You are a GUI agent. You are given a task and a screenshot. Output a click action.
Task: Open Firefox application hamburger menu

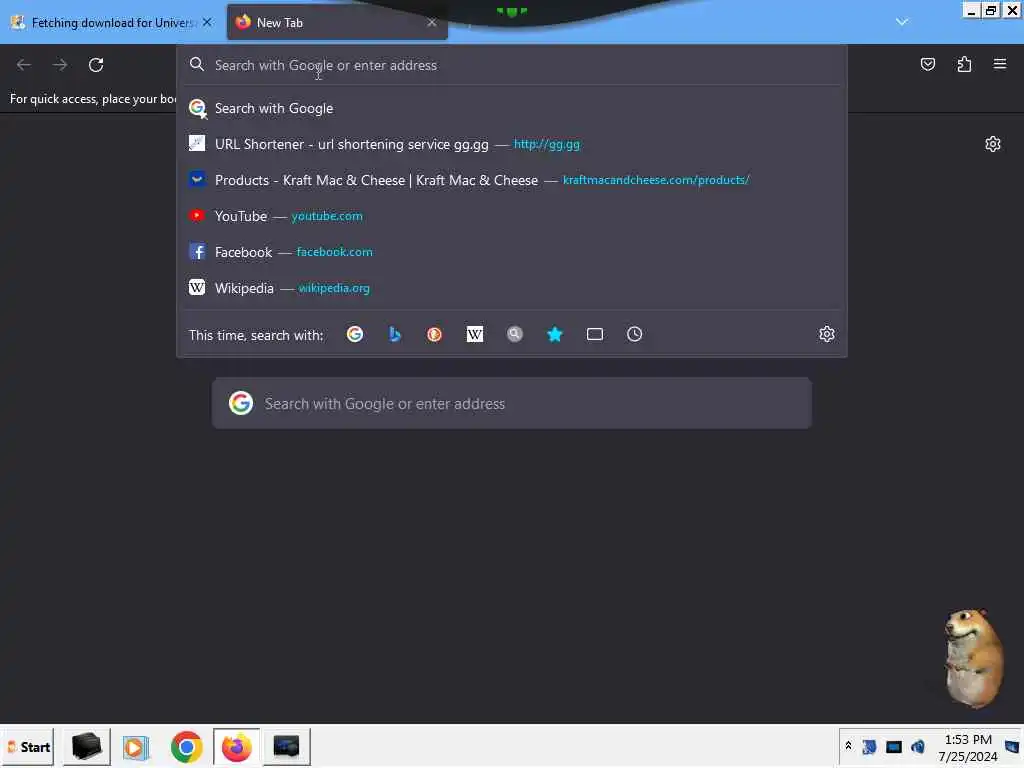click(x=1000, y=64)
